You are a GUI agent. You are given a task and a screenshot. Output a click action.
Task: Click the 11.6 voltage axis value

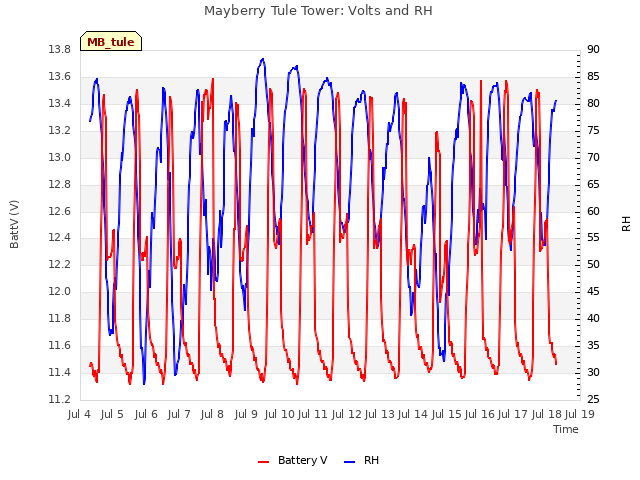click(x=60, y=346)
